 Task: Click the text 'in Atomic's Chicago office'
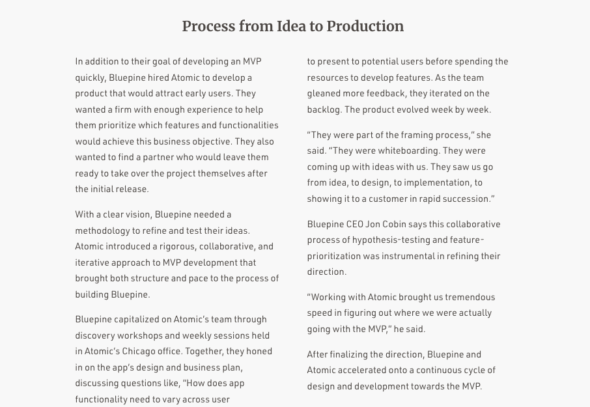pos(128,351)
